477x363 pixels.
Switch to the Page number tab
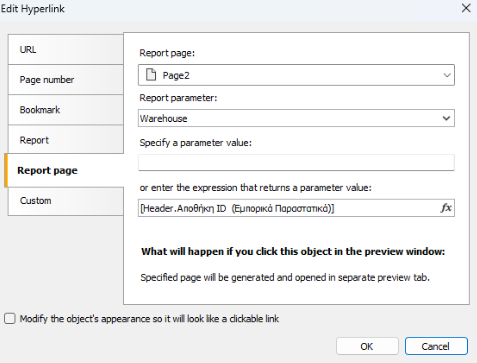(66, 80)
